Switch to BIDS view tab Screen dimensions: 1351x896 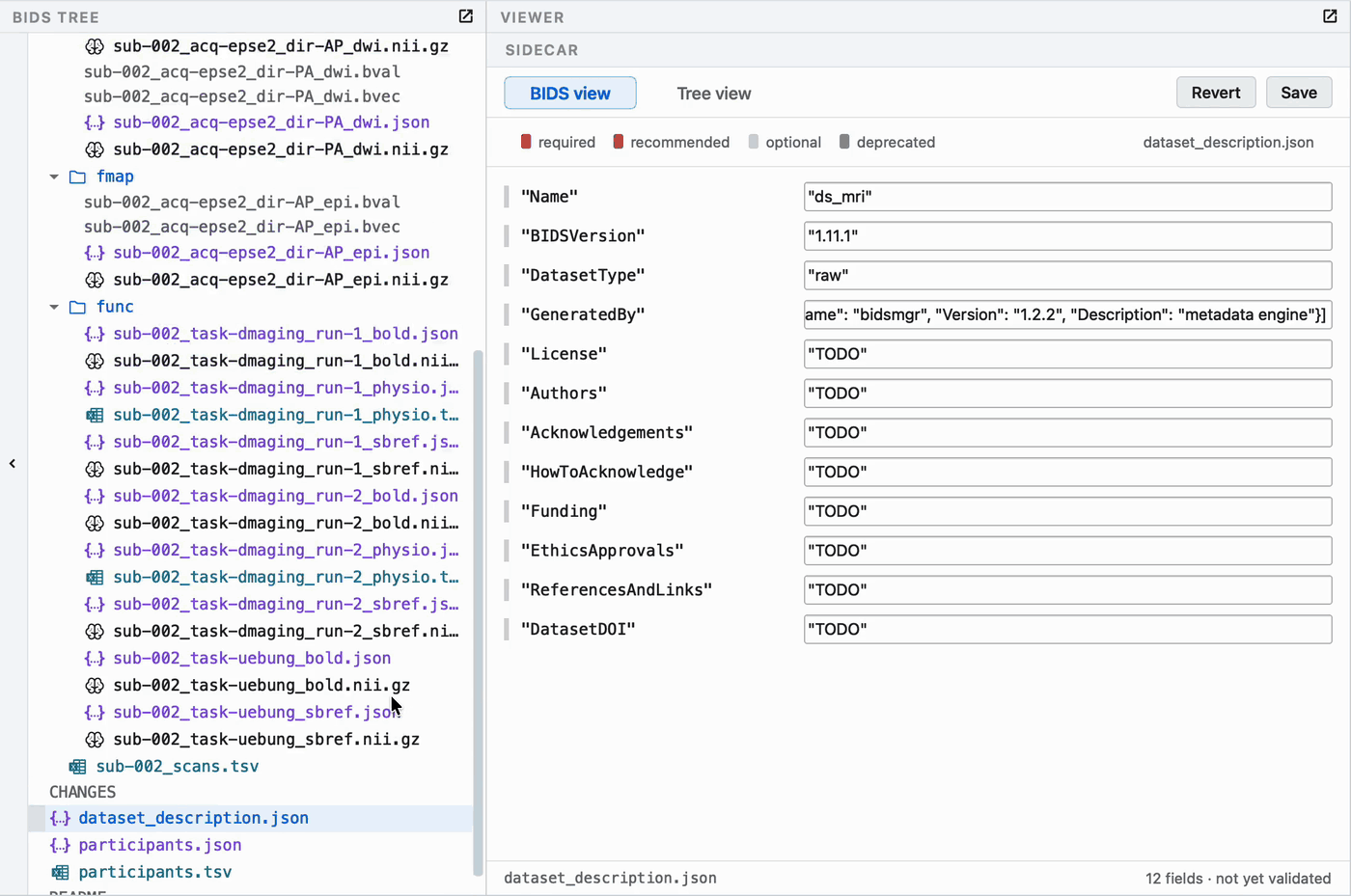[570, 94]
